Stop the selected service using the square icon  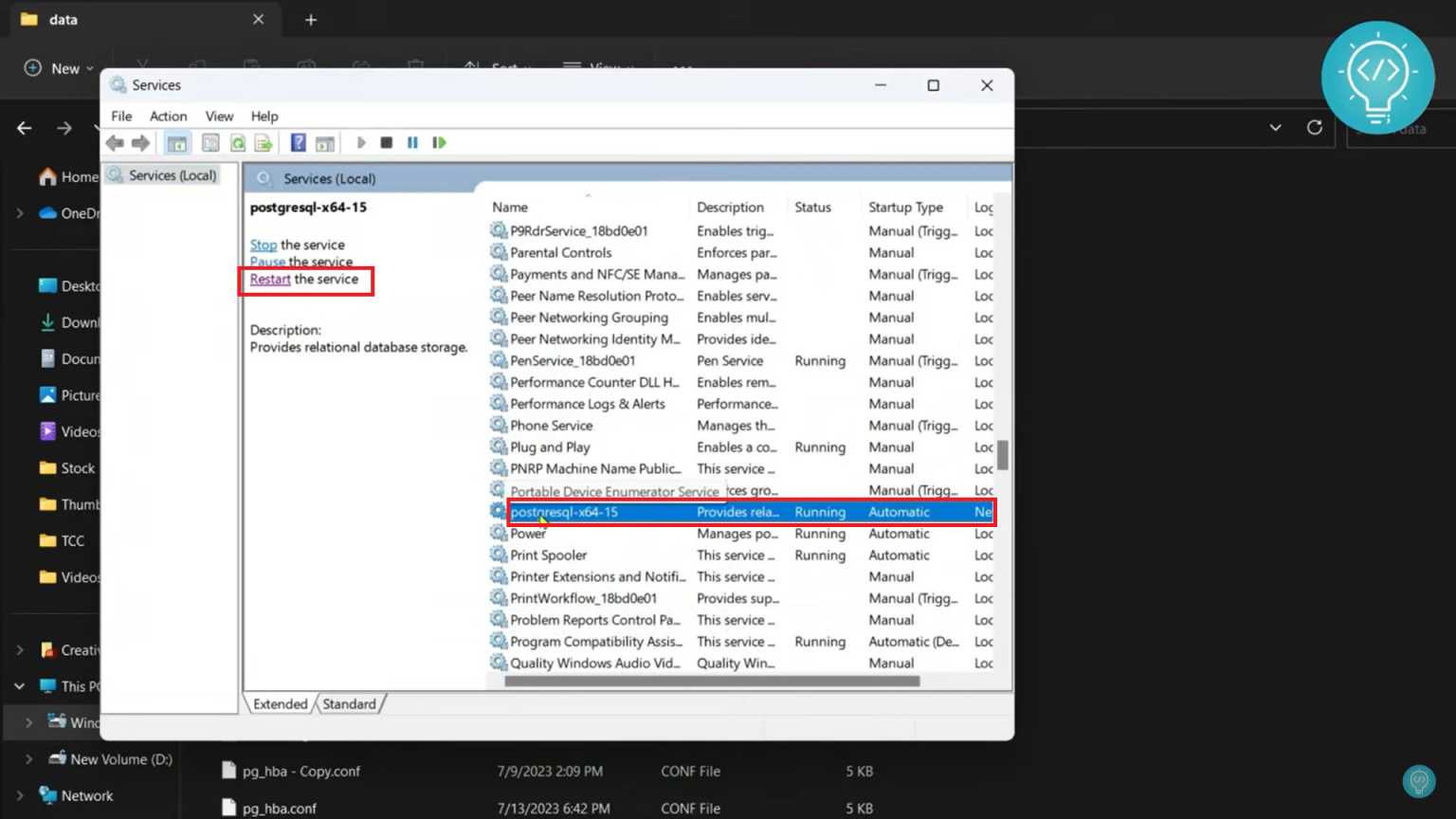[x=386, y=142]
